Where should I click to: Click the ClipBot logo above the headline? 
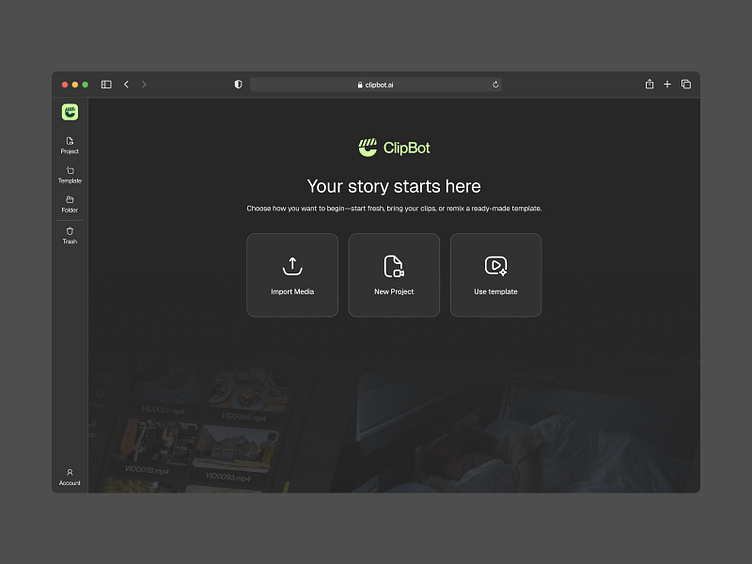click(394, 148)
